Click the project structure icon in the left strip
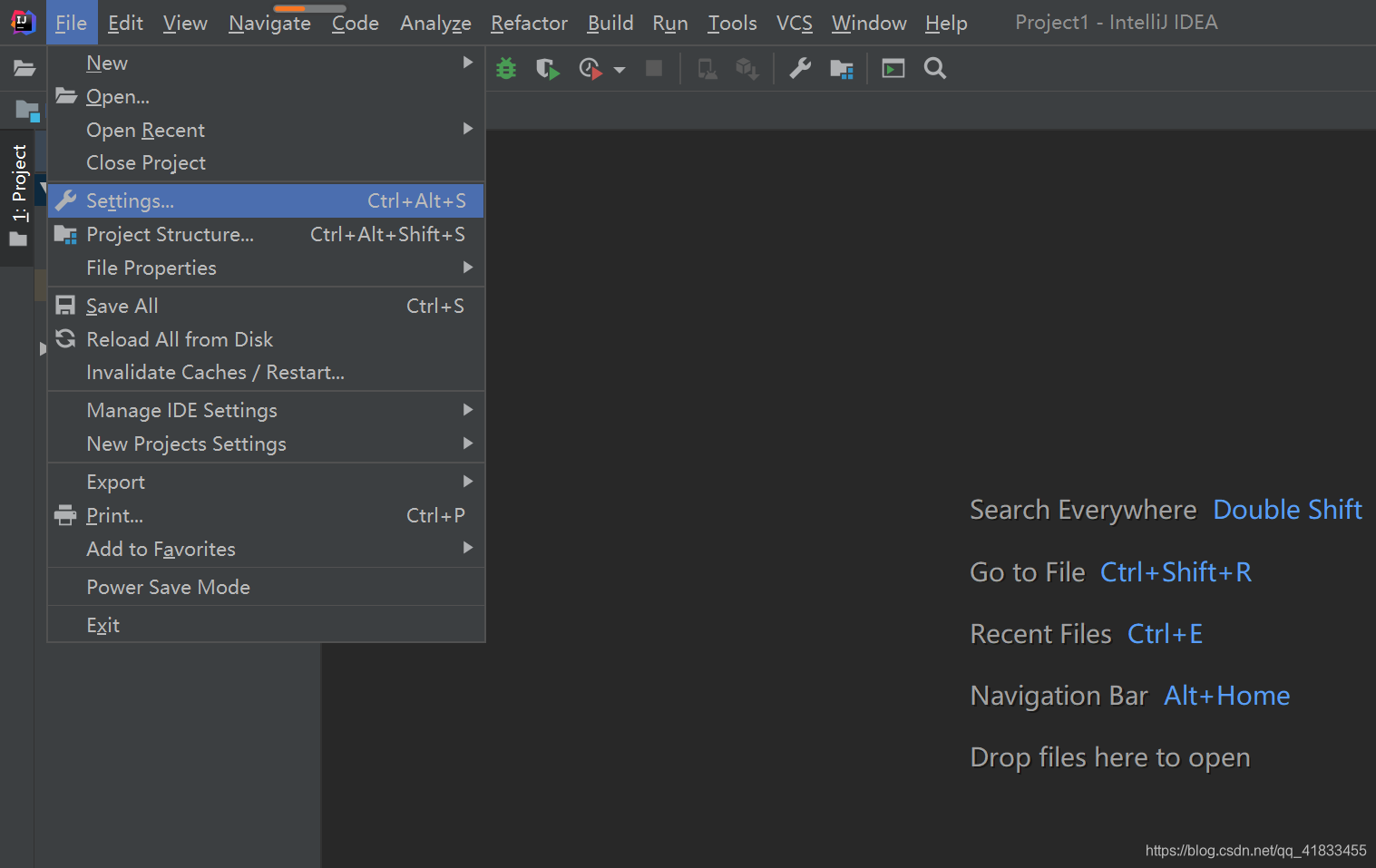 click(x=27, y=111)
